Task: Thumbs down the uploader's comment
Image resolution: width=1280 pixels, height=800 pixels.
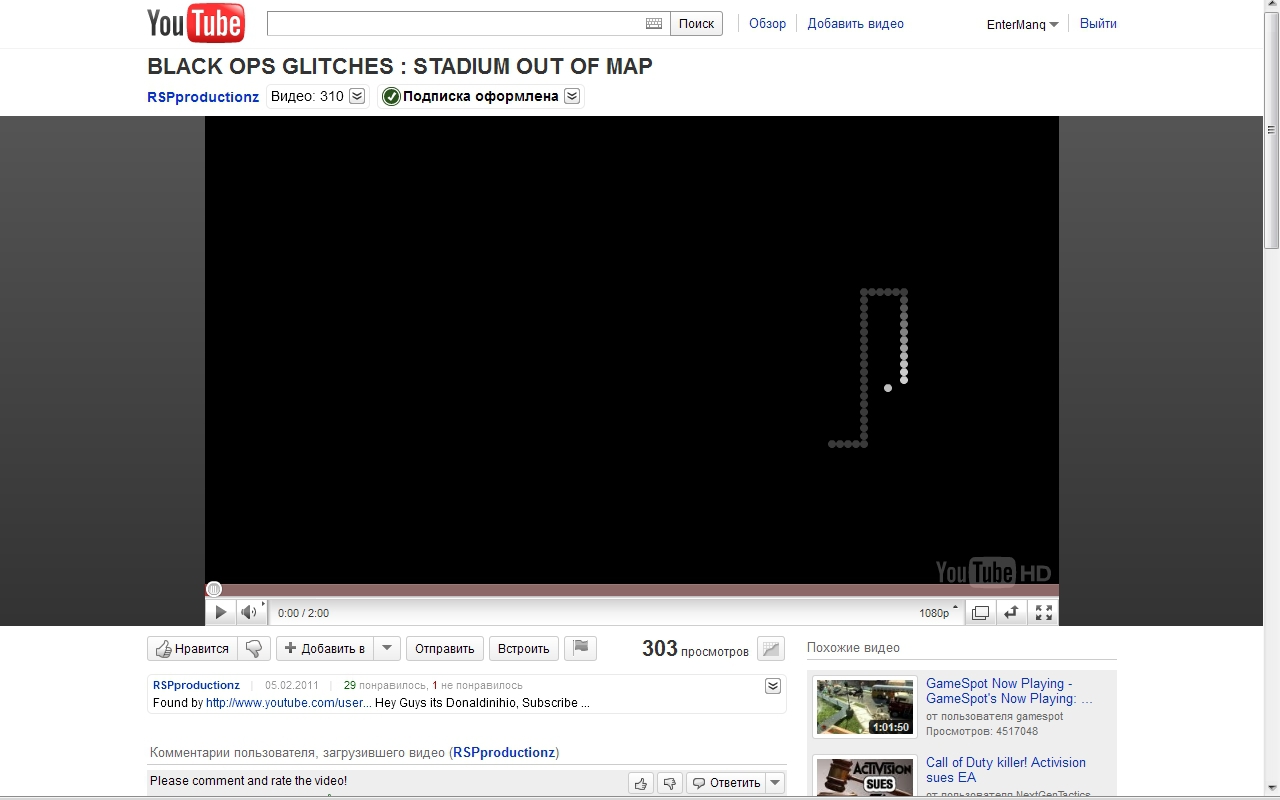Action: 670,782
